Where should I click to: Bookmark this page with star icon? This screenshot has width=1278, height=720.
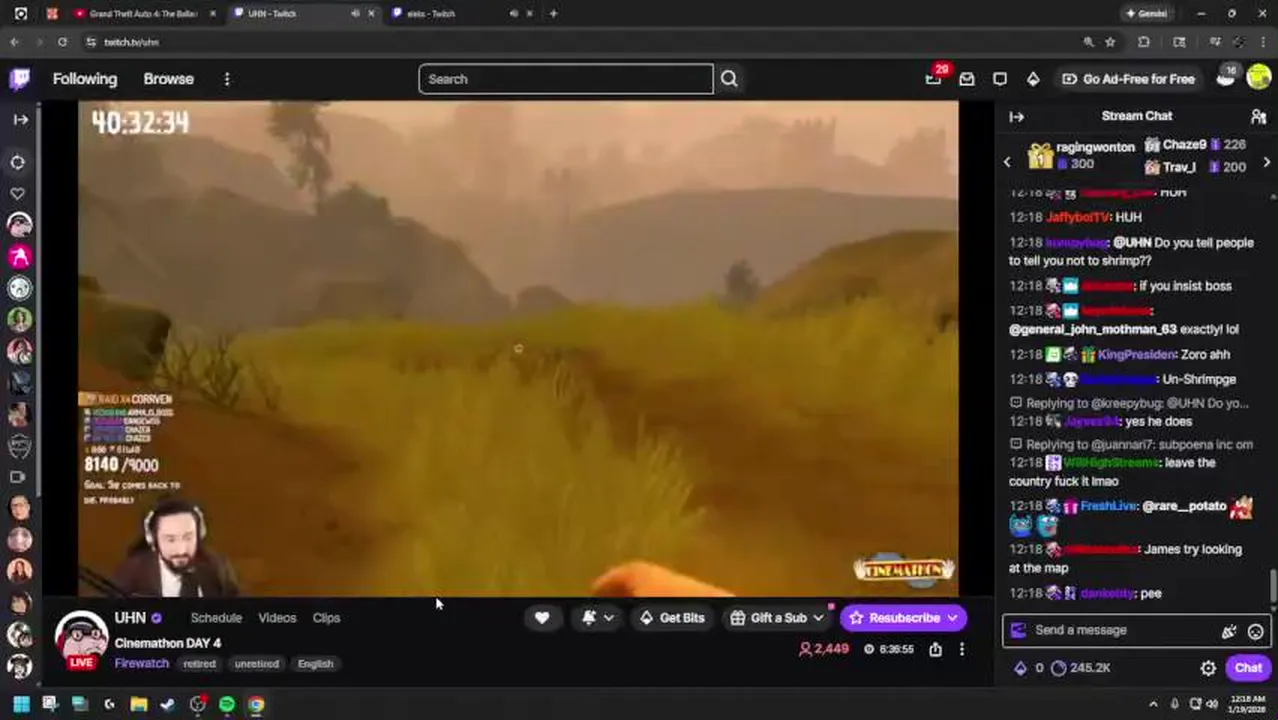(1110, 42)
